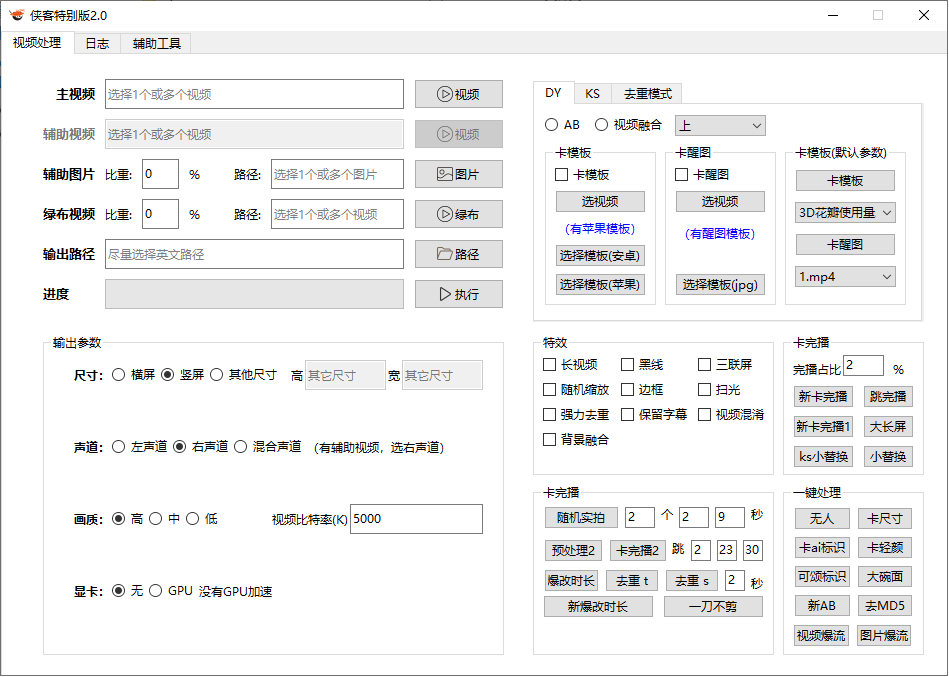Enable the 长视频 effect checkbox
The height and width of the screenshot is (677, 949).
[550, 365]
